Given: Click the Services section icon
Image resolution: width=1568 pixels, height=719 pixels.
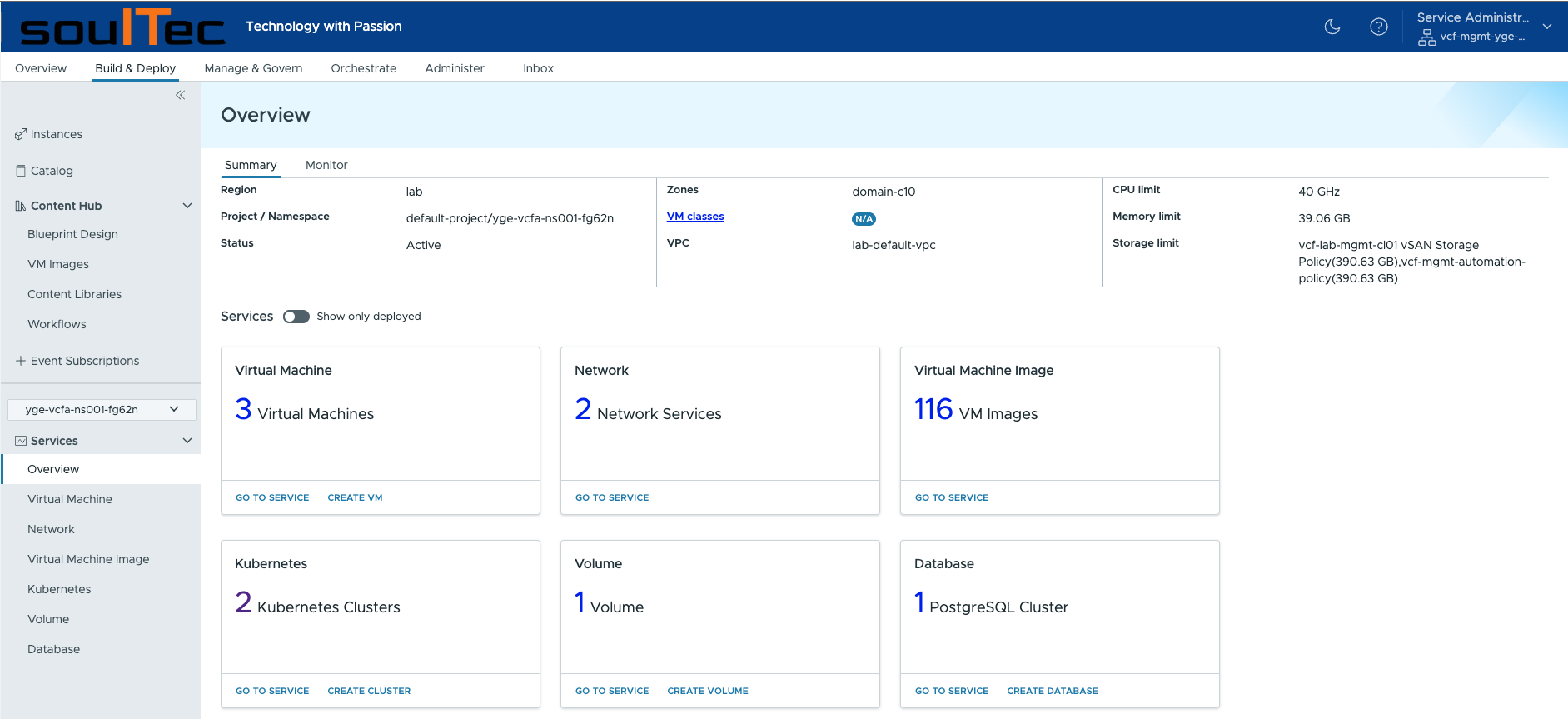Looking at the screenshot, I should pos(21,441).
